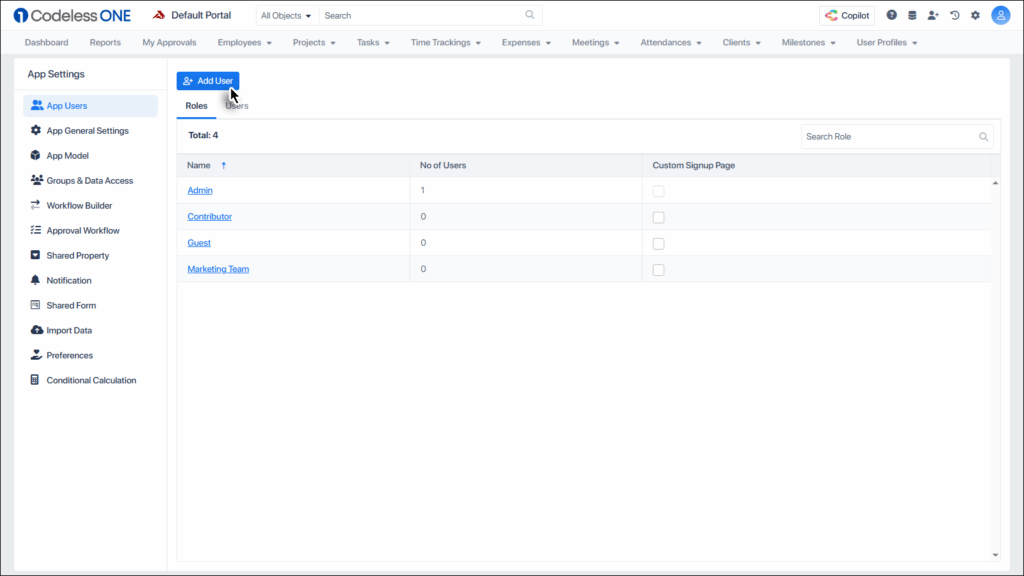This screenshot has height=576, width=1024.
Task: Open the help question mark icon
Action: pos(891,15)
